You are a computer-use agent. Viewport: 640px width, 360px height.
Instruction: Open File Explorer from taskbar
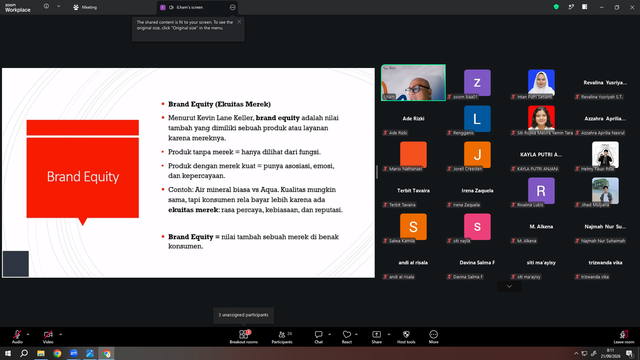(41, 353)
